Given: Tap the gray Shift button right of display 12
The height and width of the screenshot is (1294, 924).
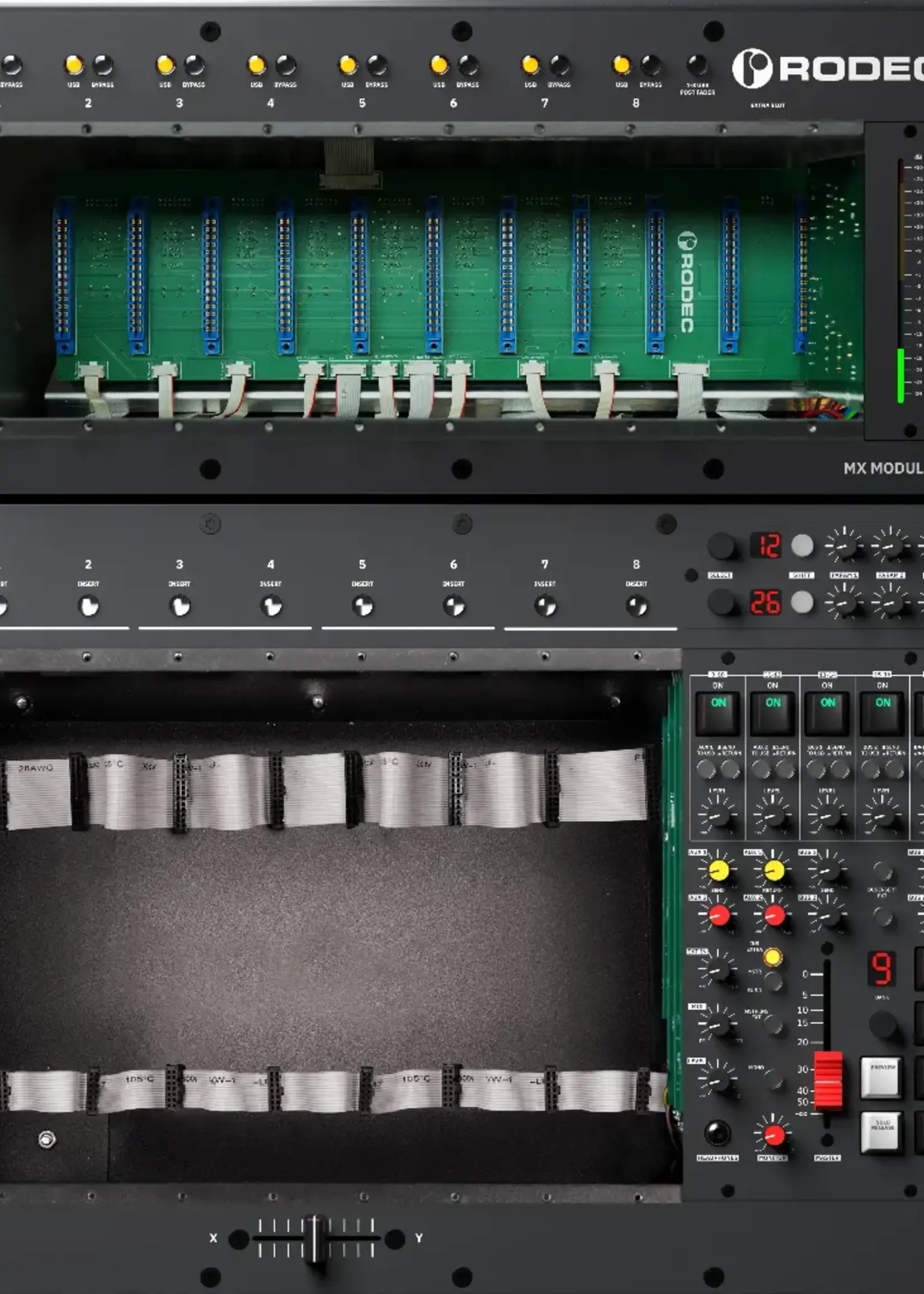Looking at the screenshot, I should 802,545.
